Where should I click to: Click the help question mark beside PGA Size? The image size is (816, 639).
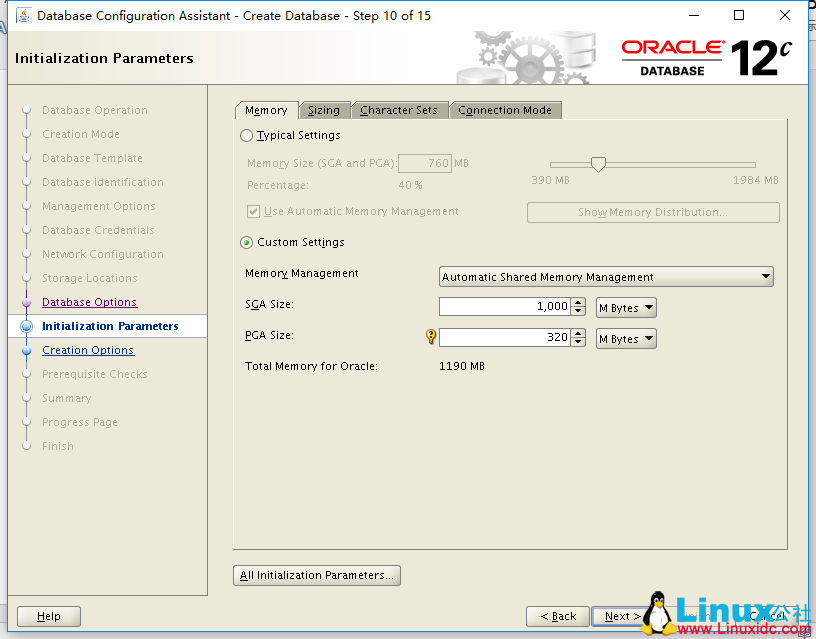coord(430,338)
